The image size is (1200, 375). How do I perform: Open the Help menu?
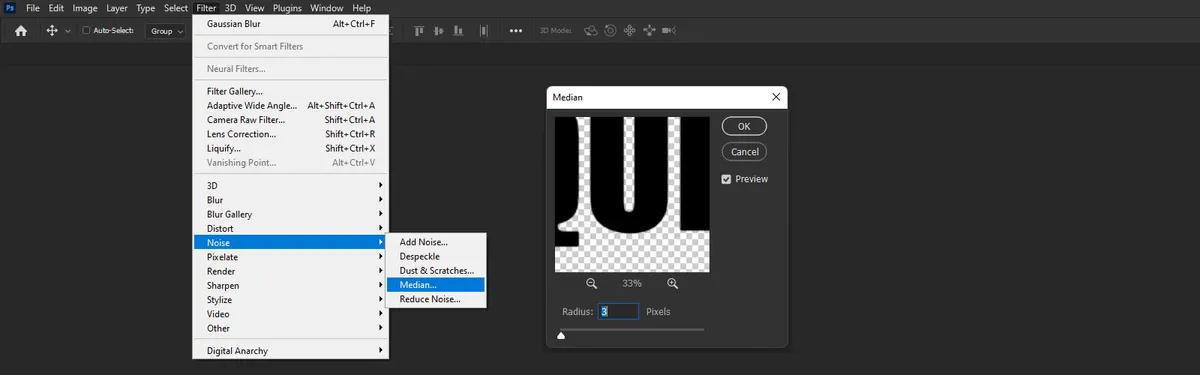coord(360,8)
